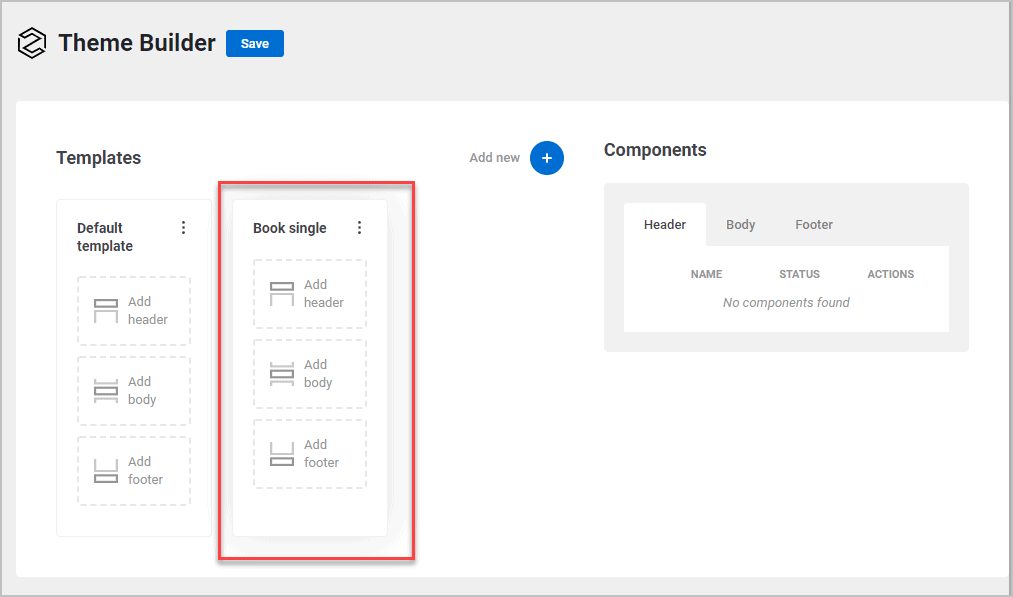Screen dimensions: 1013x597
Task: Click header icon in Book single template
Action: coord(282,294)
